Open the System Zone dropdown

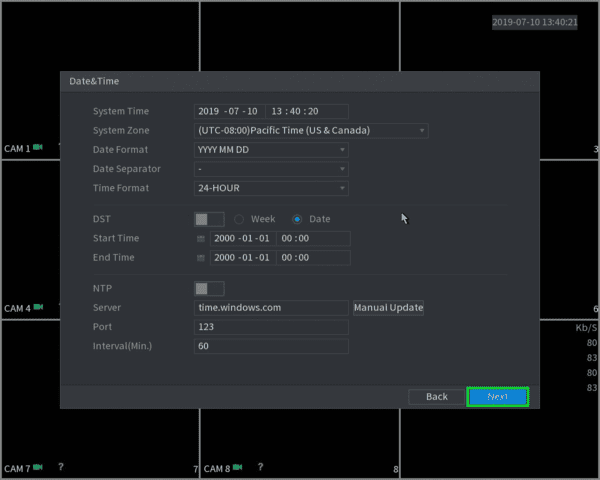click(x=311, y=131)
